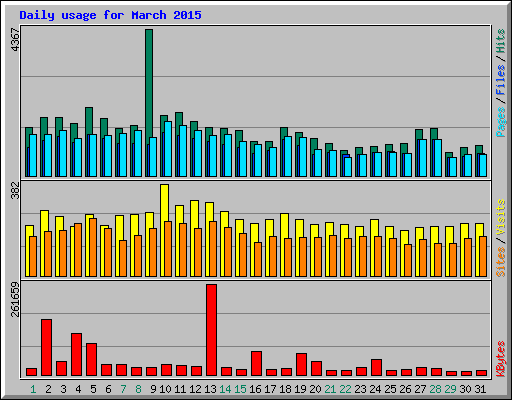Click the day 31 axis label
This screenshot has width=512, height=400.
pyautogui.click(x=480, y=389)
